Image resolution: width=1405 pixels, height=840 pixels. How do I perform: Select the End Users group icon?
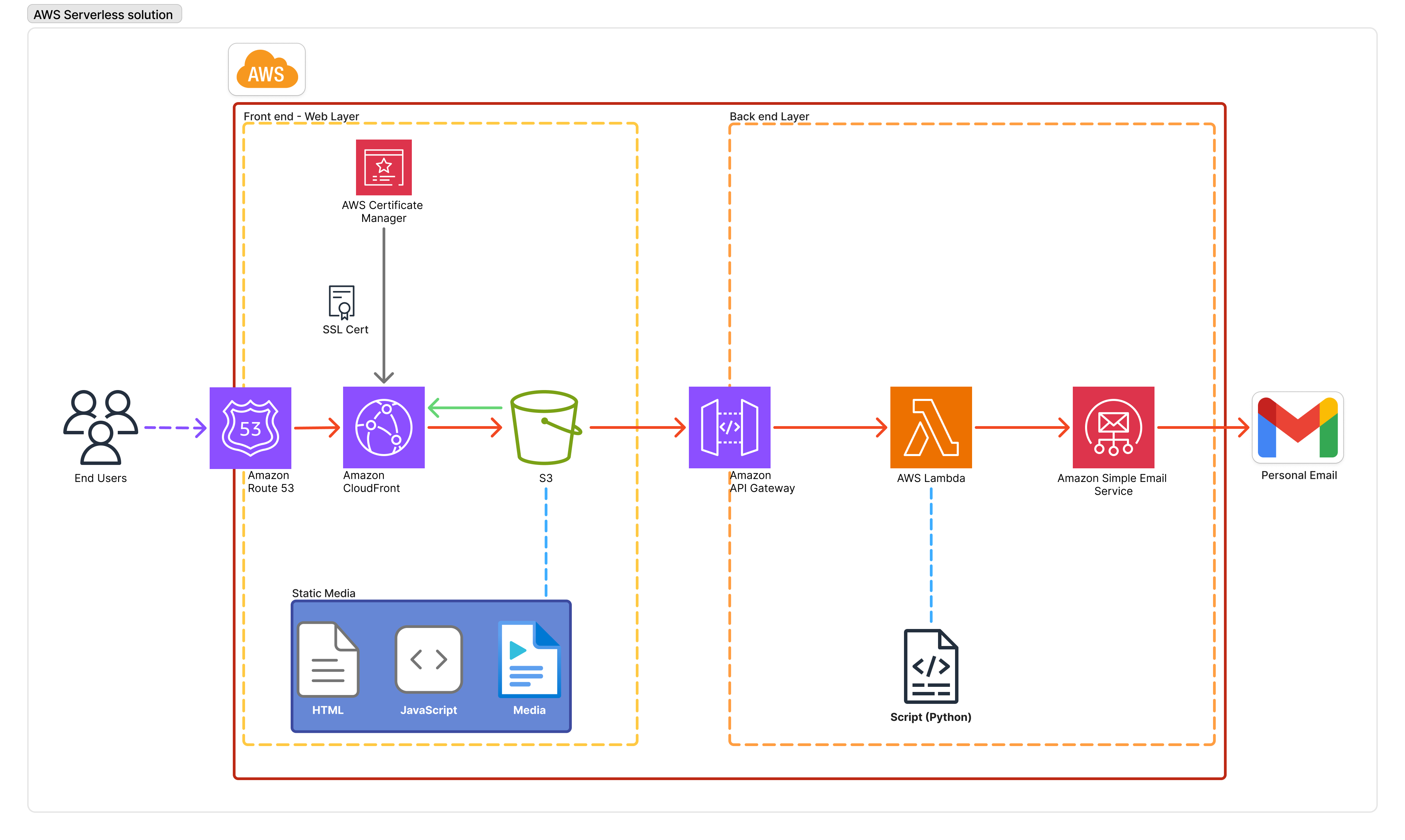tap(100, 427)
